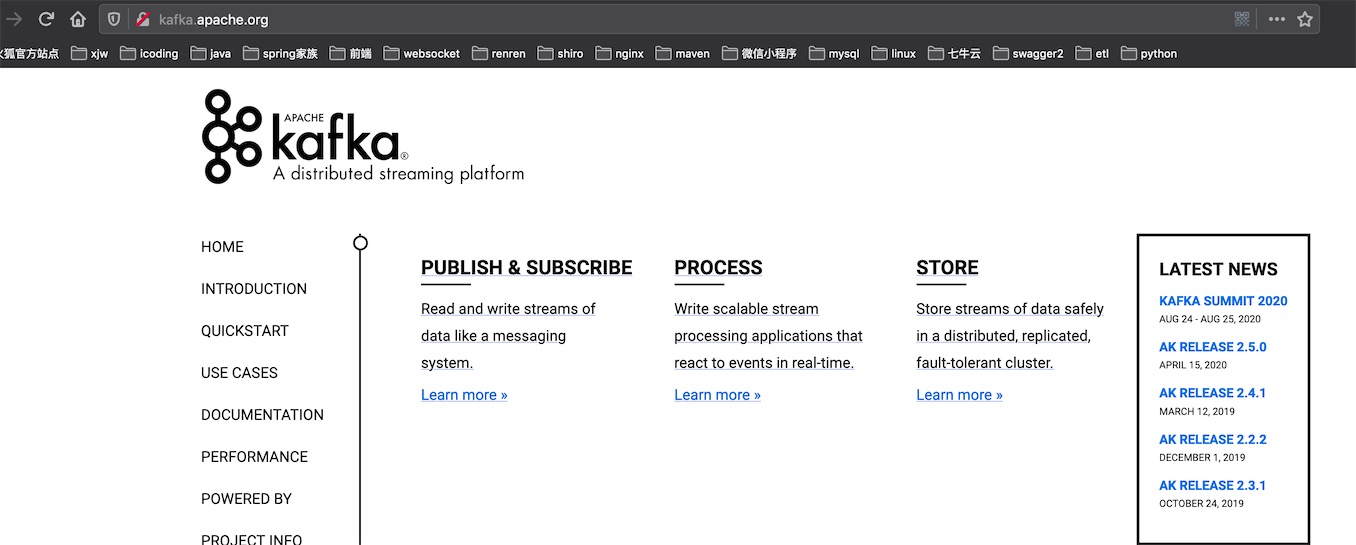The width and height of the screenshot is (1356, 545).
Task: Open the websocket bookmarks folder
Action: tap(421, 53)
